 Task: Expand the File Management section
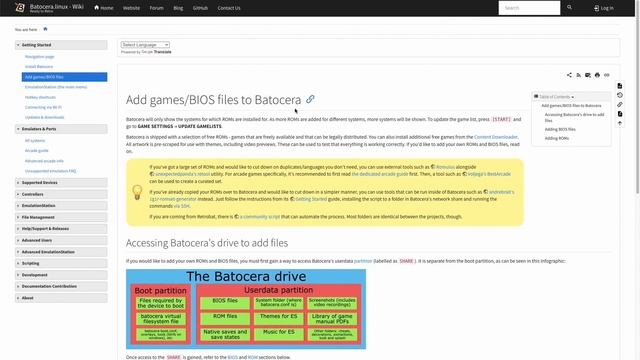point(61,217)
